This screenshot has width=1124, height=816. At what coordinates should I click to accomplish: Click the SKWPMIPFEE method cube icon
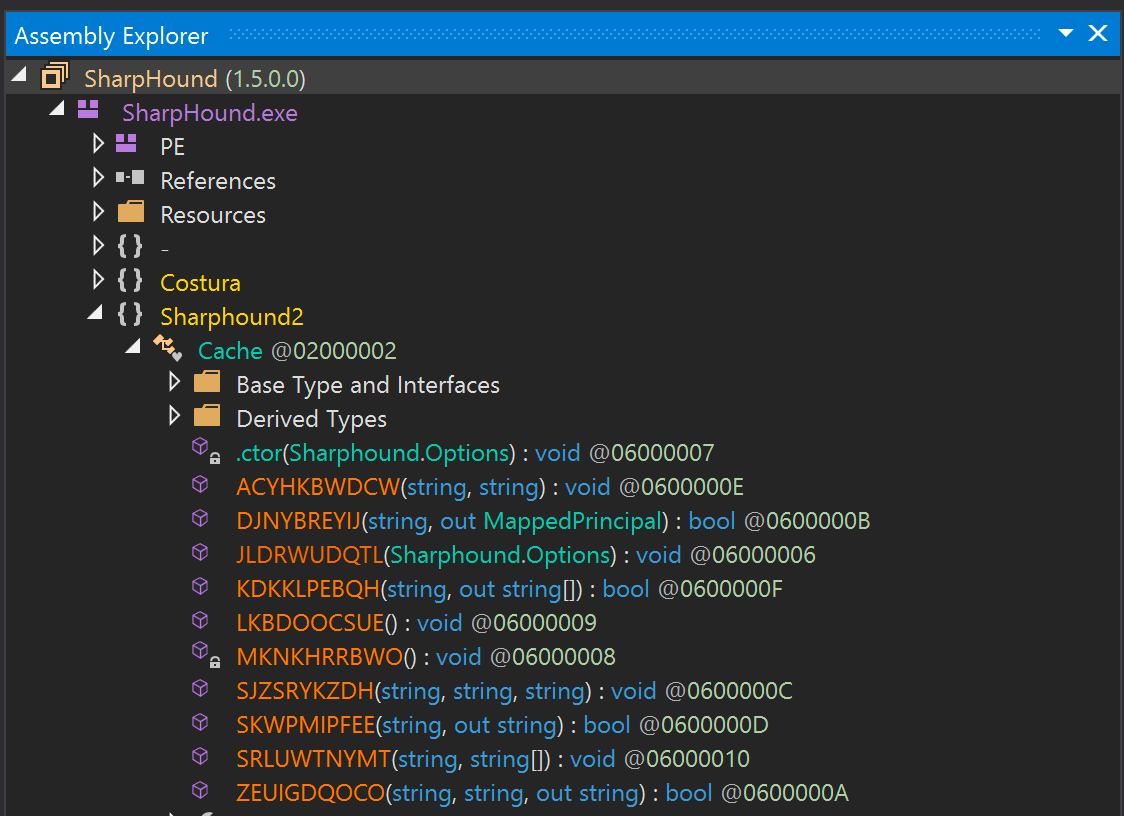point(200,721)
